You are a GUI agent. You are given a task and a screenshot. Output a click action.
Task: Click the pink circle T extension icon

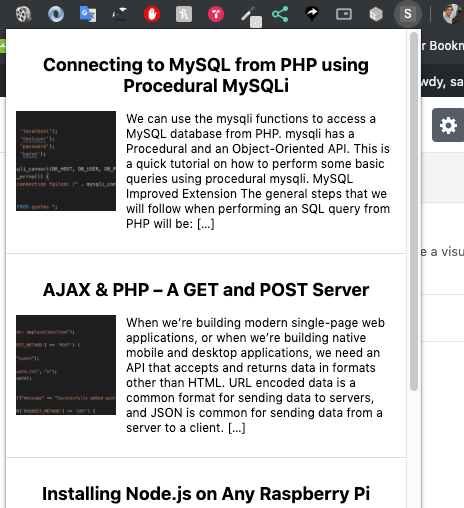pos(216,14)
